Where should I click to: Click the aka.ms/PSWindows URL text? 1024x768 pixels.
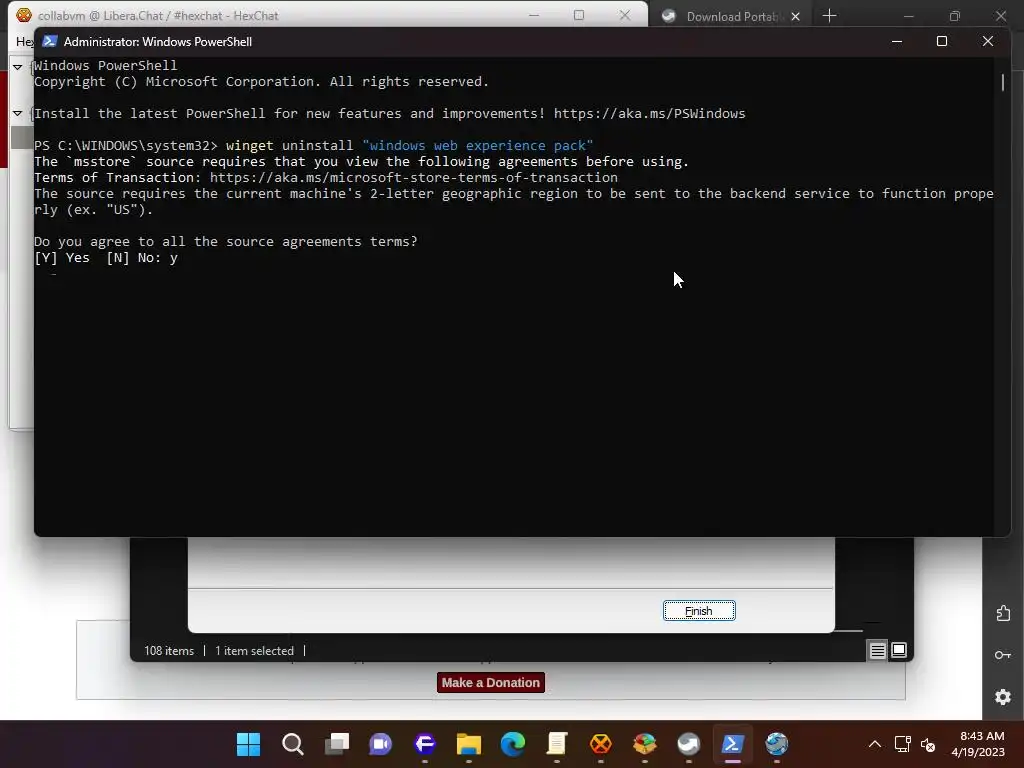[x=649, y=114]
